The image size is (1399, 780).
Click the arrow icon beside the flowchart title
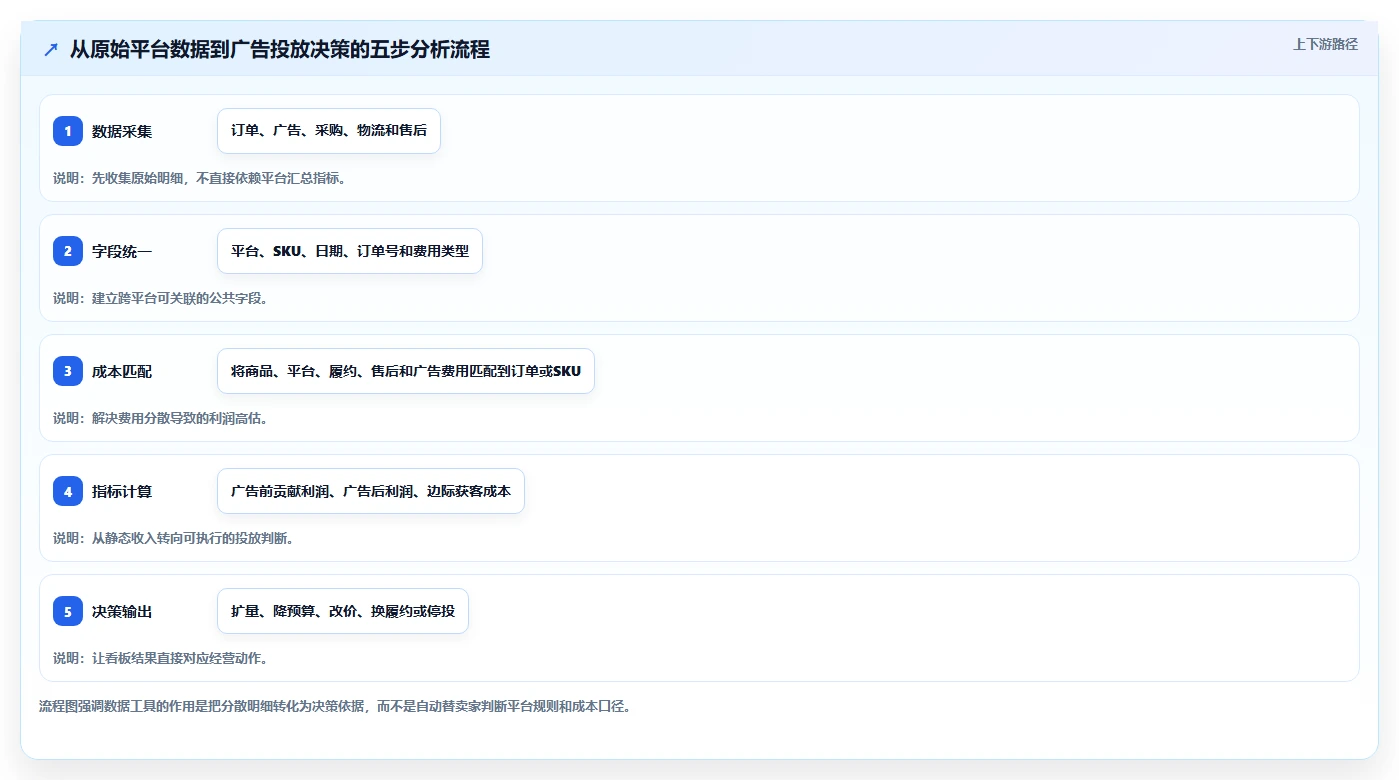51,49
